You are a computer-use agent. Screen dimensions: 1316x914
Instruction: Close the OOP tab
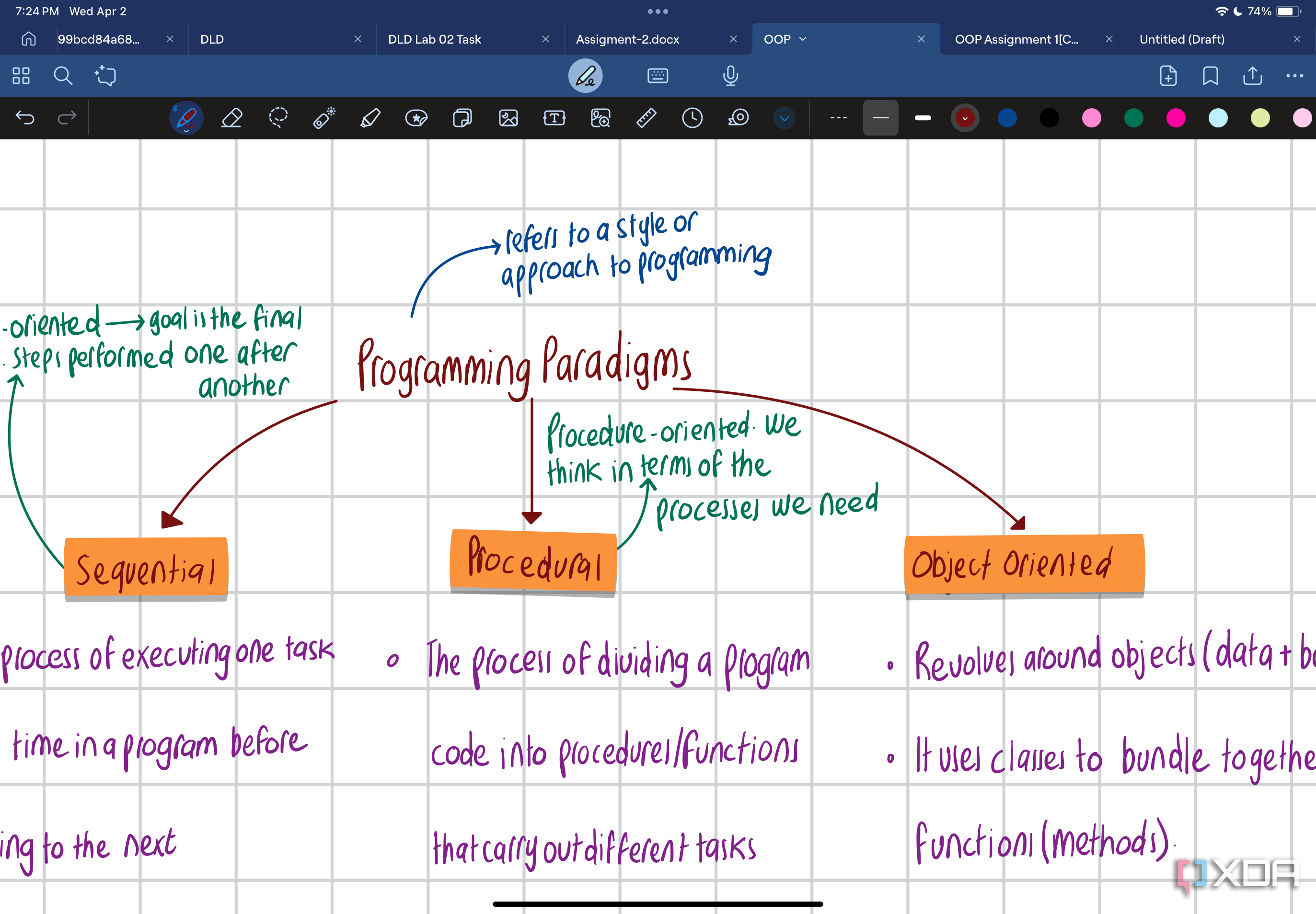(921, 39)
